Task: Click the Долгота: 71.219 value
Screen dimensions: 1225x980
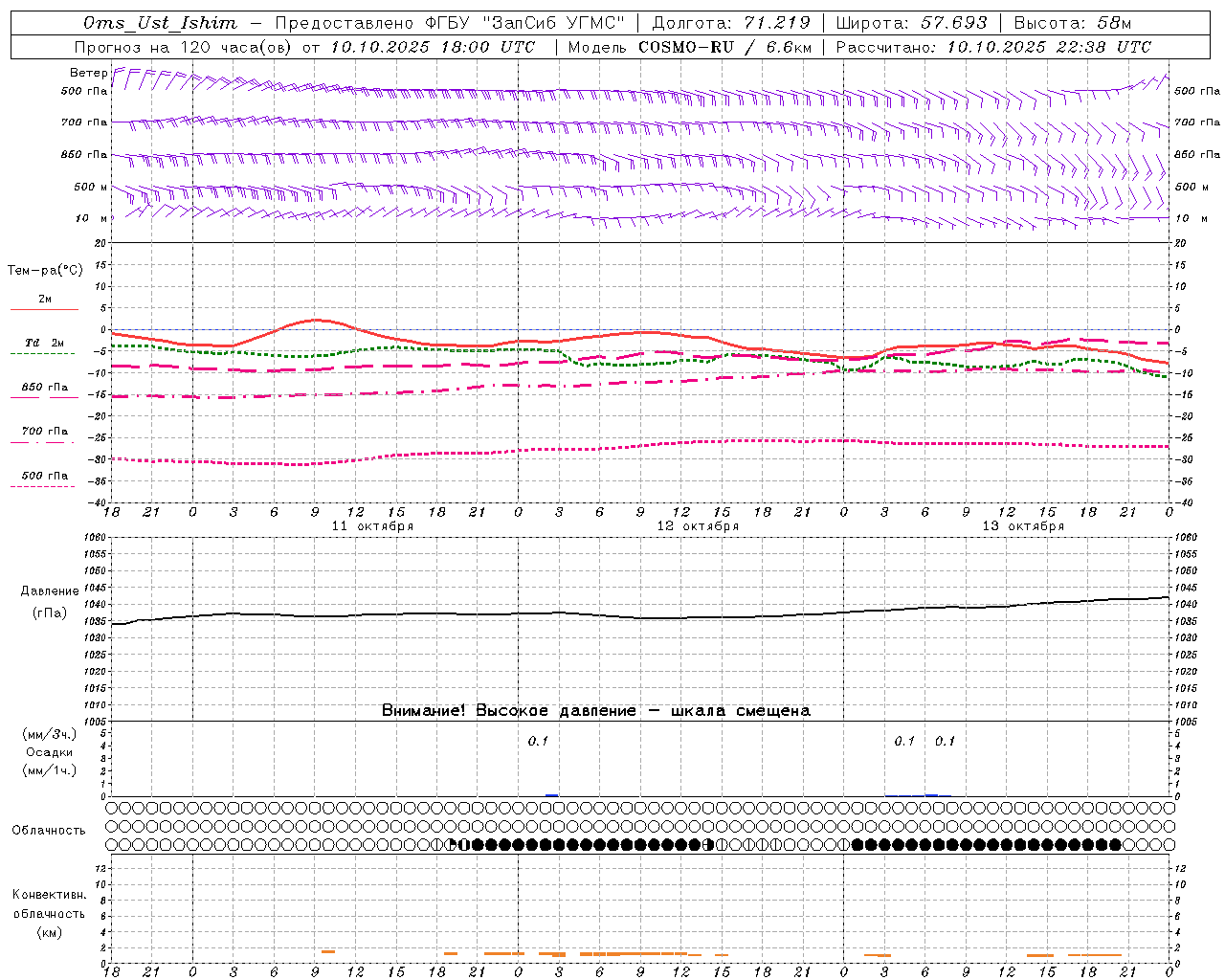Action: (x=731, y=23)
